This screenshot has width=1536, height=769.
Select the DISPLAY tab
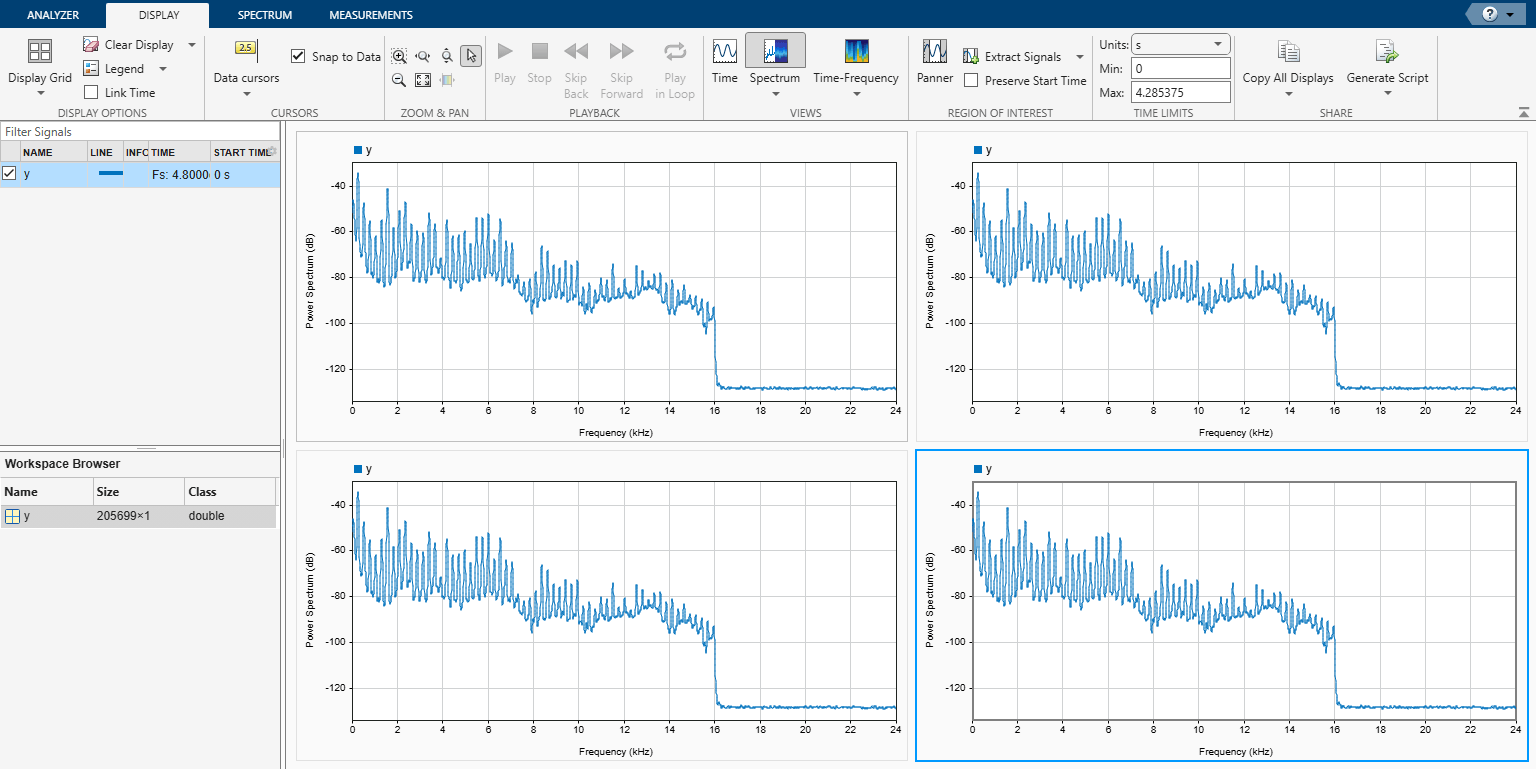tap(160, 15)
